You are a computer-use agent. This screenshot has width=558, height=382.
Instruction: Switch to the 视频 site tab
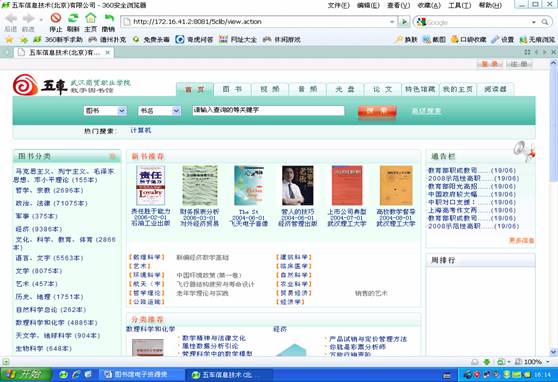270,89
